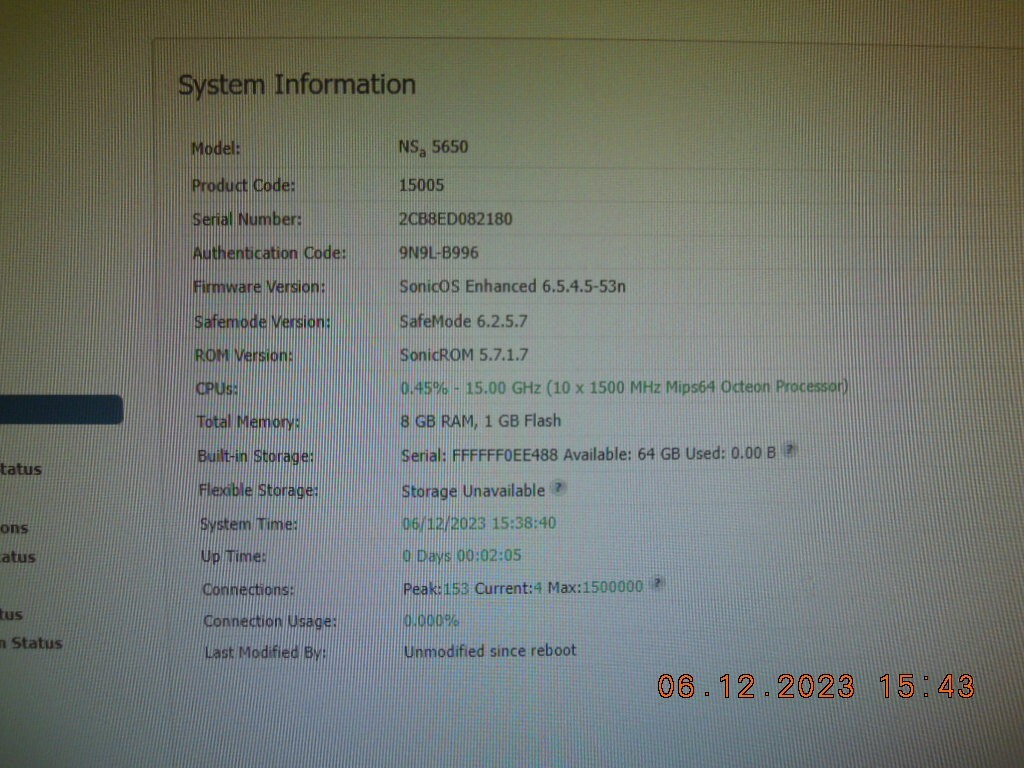This screenshot has height=768, width=1024.
Task: Open sidebar item ending in 'tatus'
Action: click(x=20, y=469)
